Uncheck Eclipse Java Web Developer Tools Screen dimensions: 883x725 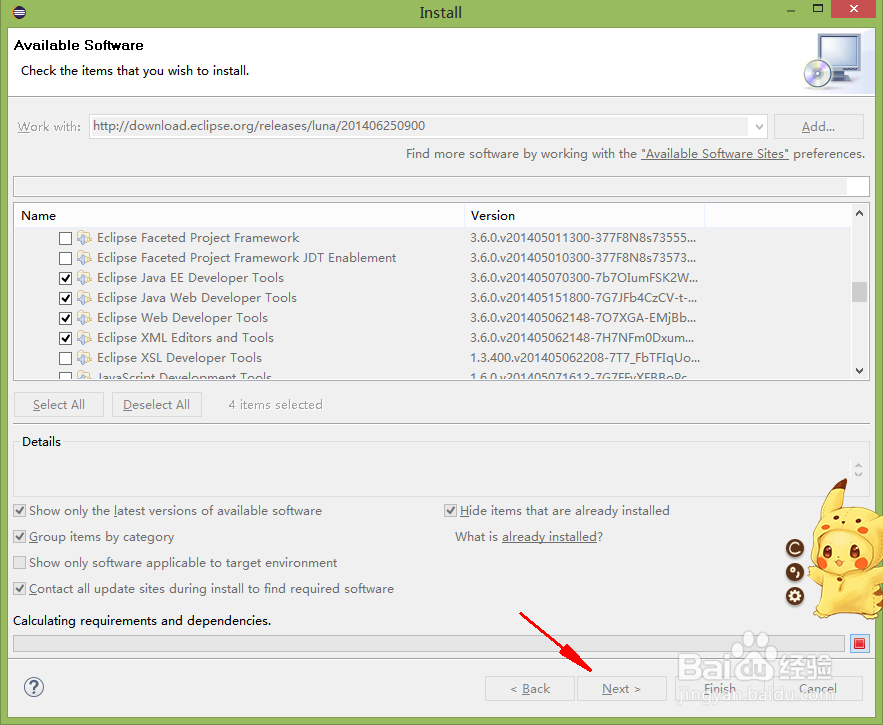[x=65, y=298]
